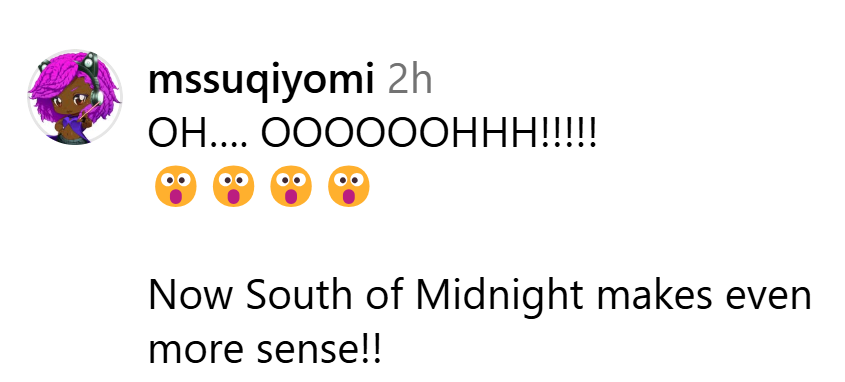Screen dimensions: 845x382
Task: Click the mssuqiyomi username link
Action: 261,81
